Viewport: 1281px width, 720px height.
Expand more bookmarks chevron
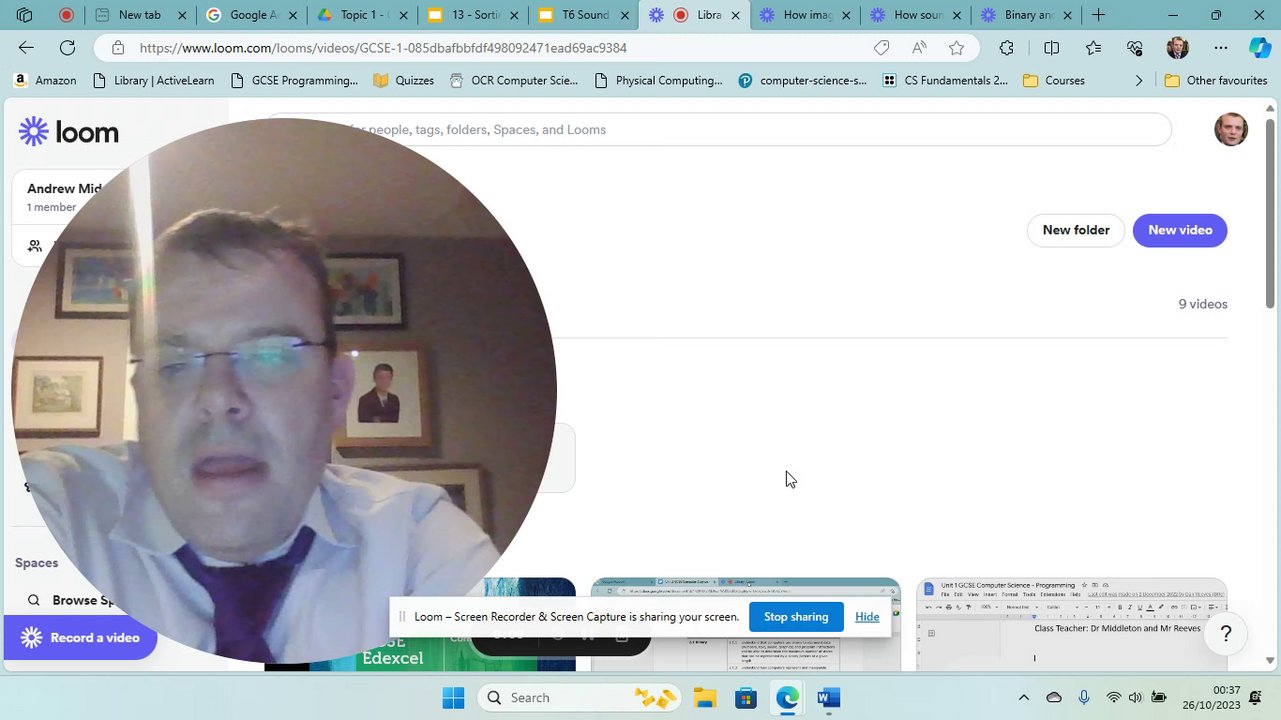click(1138, 80)
